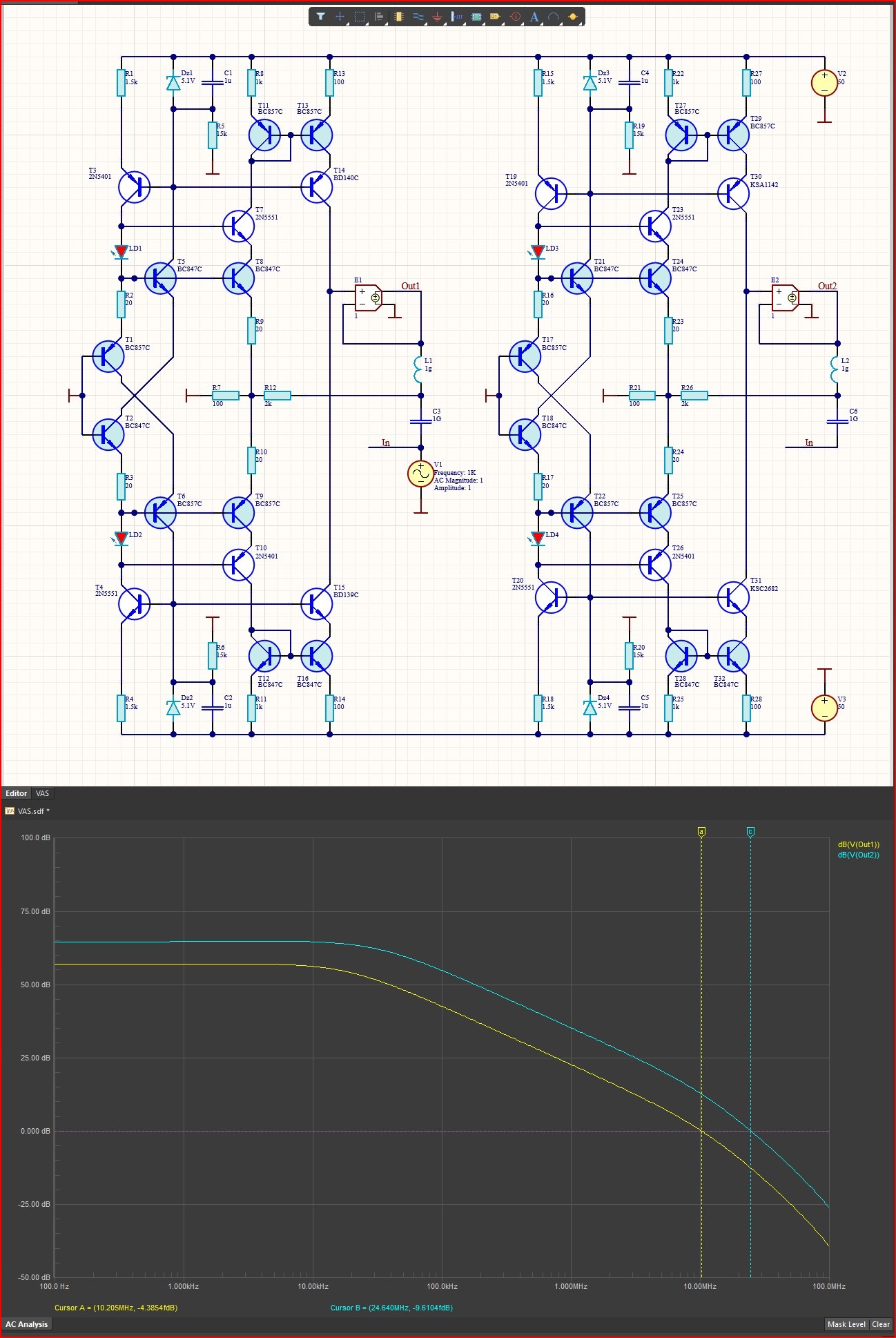This screenshot has height=1338, width=896.
Task: Select transistor T20 2N5551
Action: [551, 597]
